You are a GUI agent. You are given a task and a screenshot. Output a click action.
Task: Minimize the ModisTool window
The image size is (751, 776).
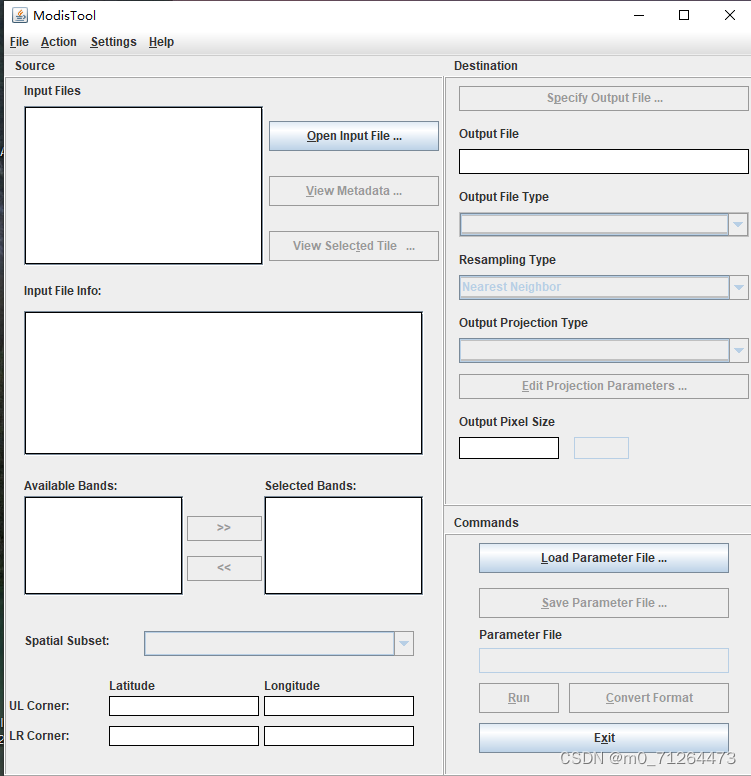click(x=639, y=15)
